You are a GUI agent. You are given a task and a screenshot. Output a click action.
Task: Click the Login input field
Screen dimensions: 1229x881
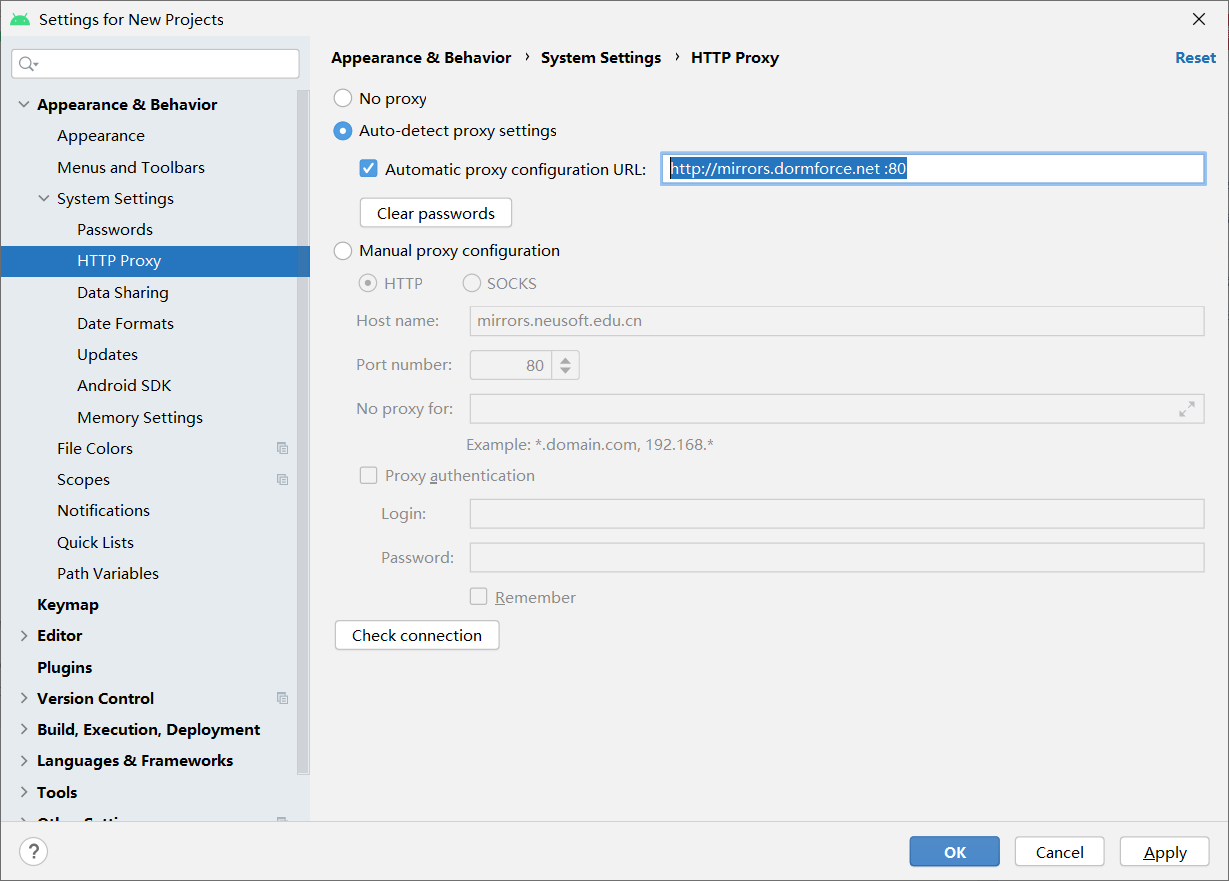(837, 513)
